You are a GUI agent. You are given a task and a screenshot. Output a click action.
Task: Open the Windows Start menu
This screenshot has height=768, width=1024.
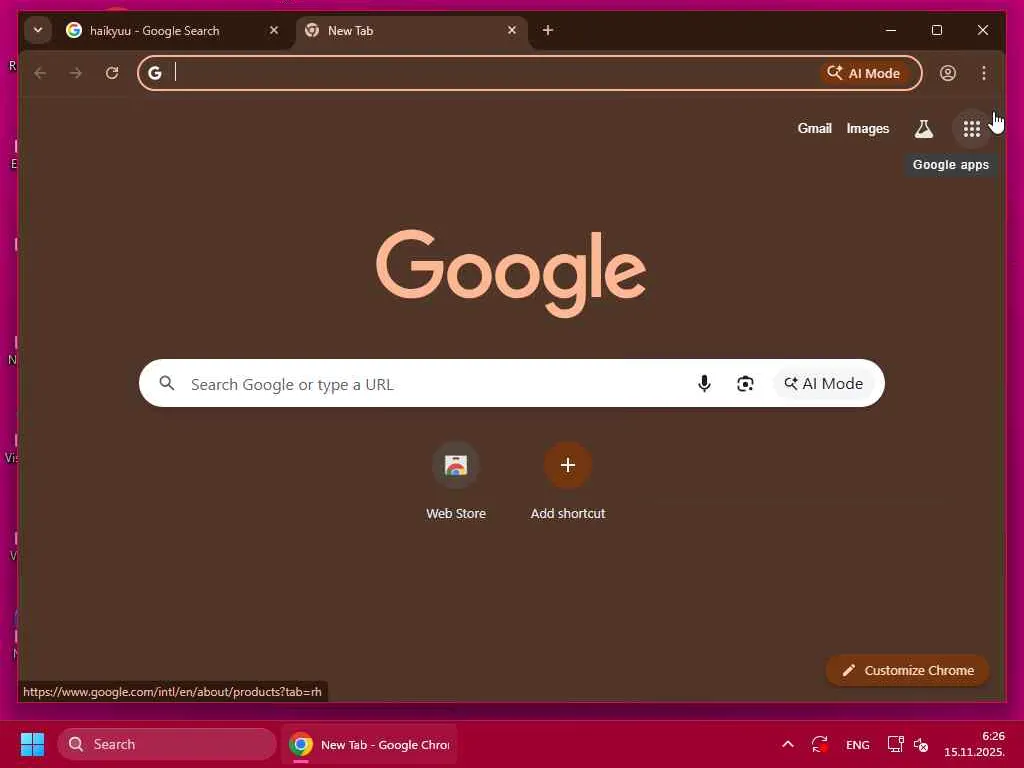point(33,744)
